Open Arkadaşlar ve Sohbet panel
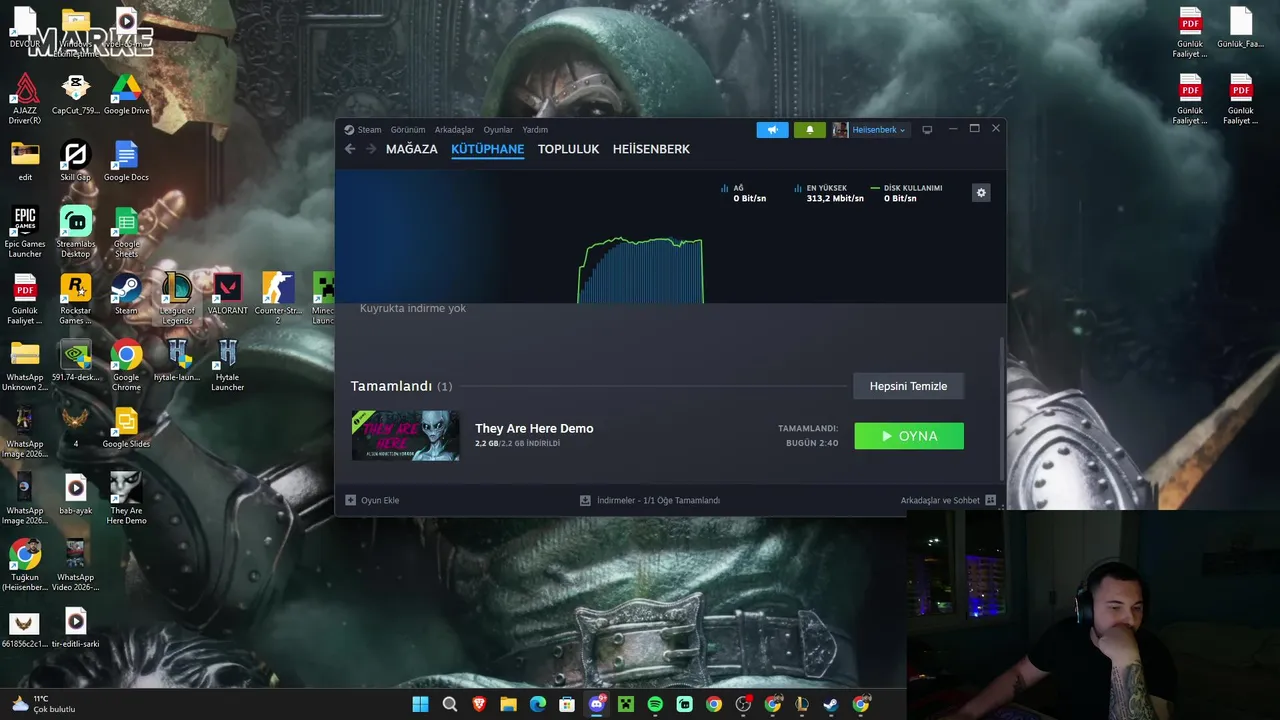This screenshot has width=1280, height=720. point(948,500)
